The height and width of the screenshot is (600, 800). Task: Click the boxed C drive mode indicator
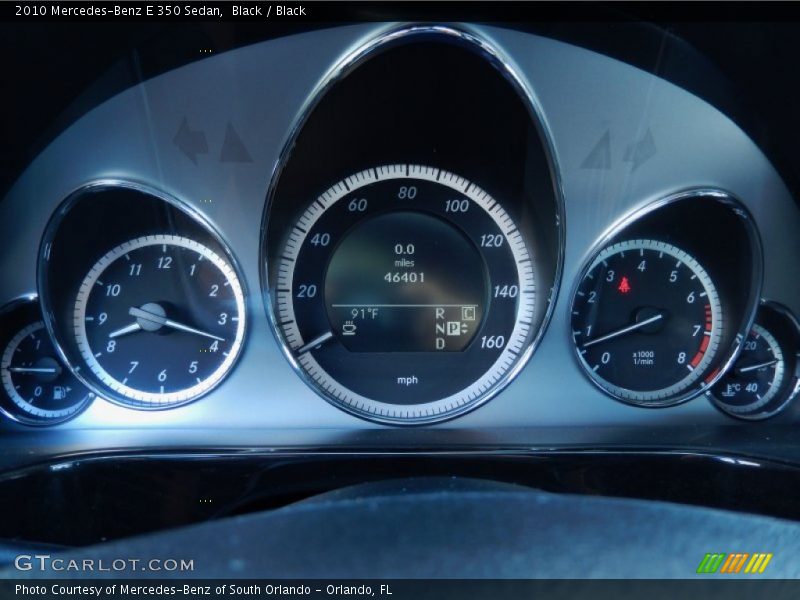tap(468, 313)
